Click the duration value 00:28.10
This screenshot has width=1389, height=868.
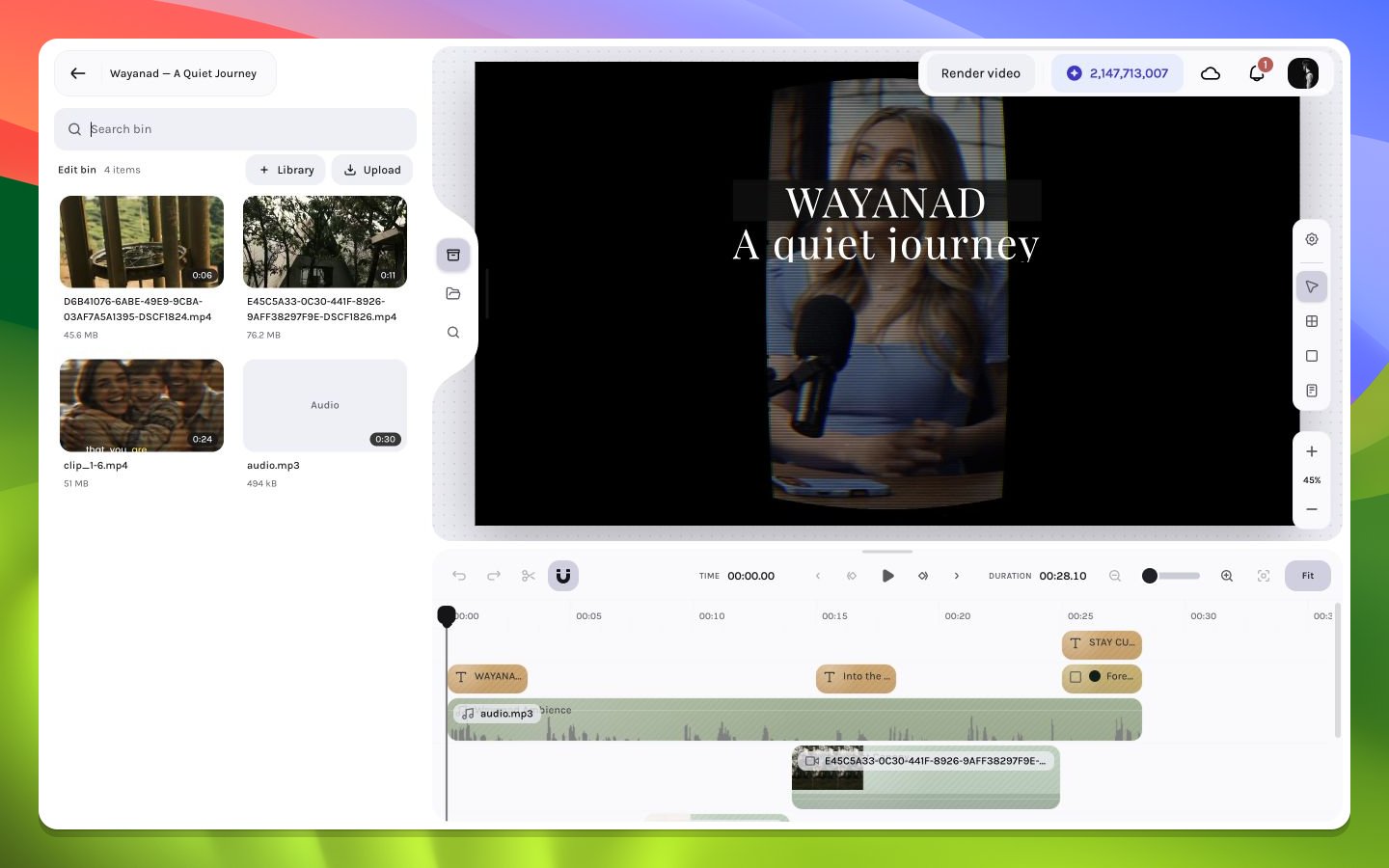point(1063,576)
